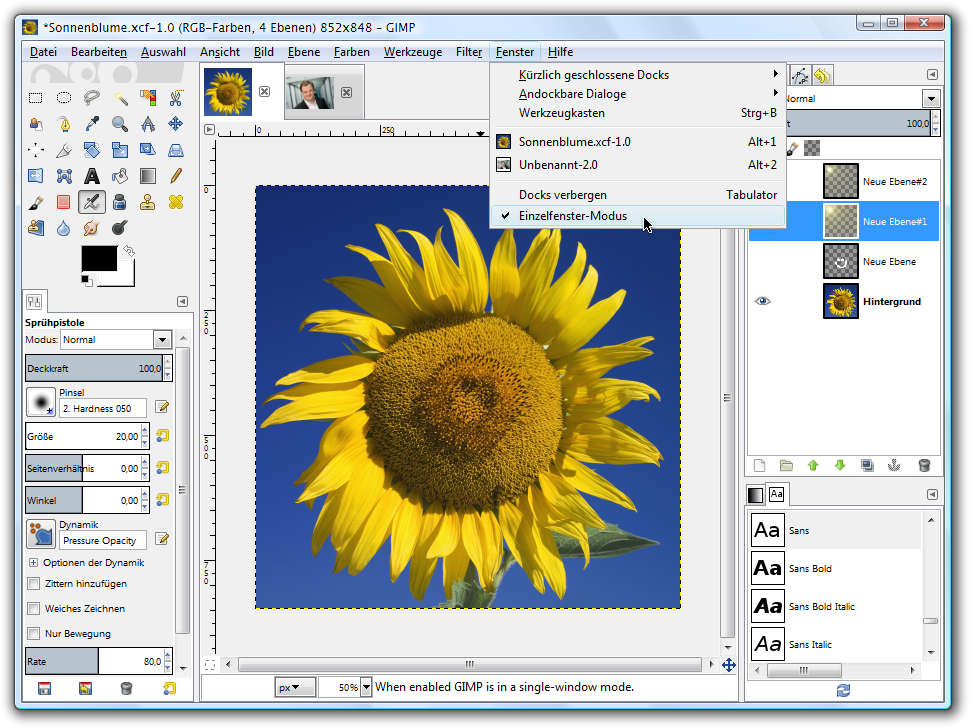Open the layer mode dropdown in Layers panel
This screenshot has height=728, width=970.
[931, 98]
